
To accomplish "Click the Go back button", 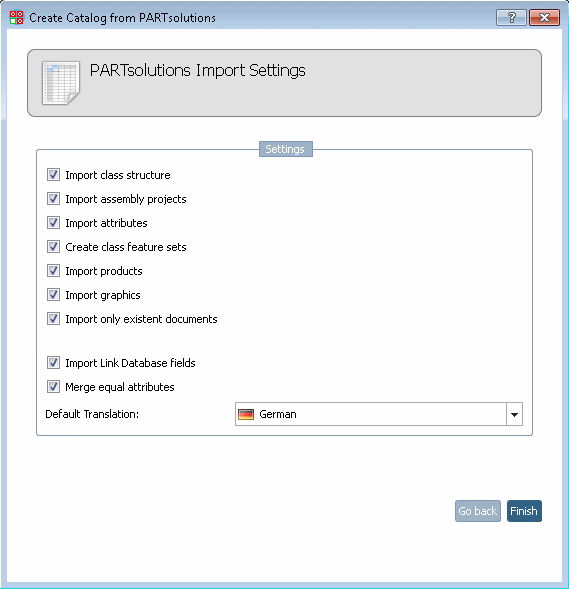I will 478,511.
